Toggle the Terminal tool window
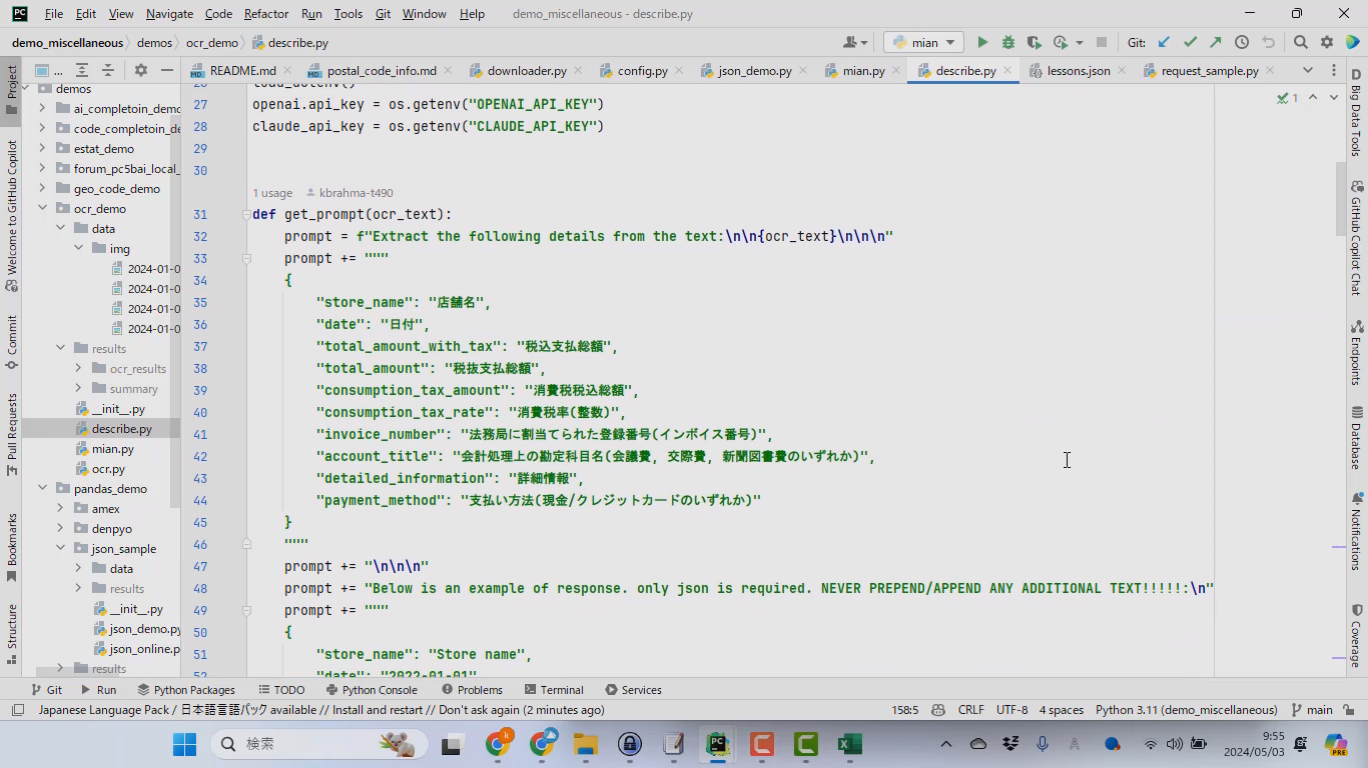This screenshot has width=1368, height=768. pyautogui.click(x=552, y=690)
